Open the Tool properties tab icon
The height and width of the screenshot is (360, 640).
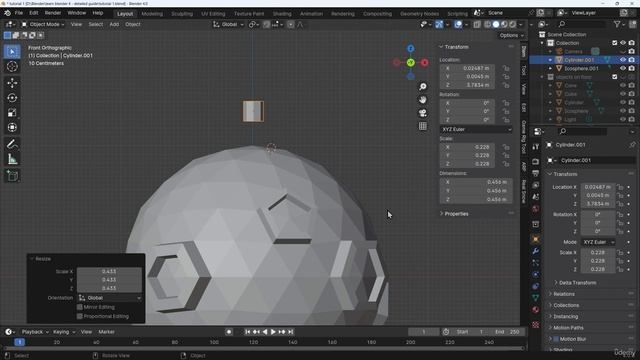pyautogui.click(x=536, y=147)
